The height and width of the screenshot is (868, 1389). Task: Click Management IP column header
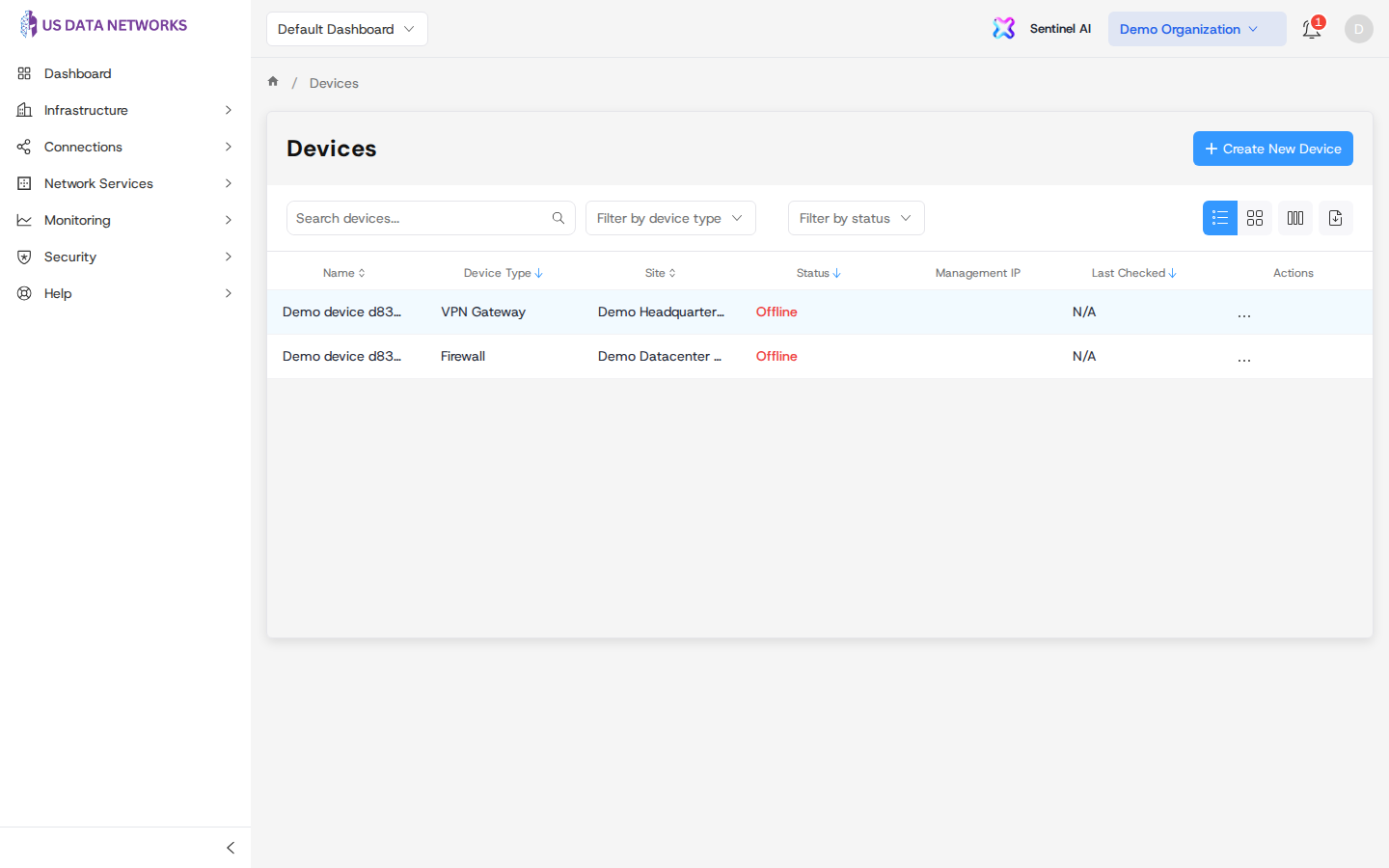click(977, 273)
